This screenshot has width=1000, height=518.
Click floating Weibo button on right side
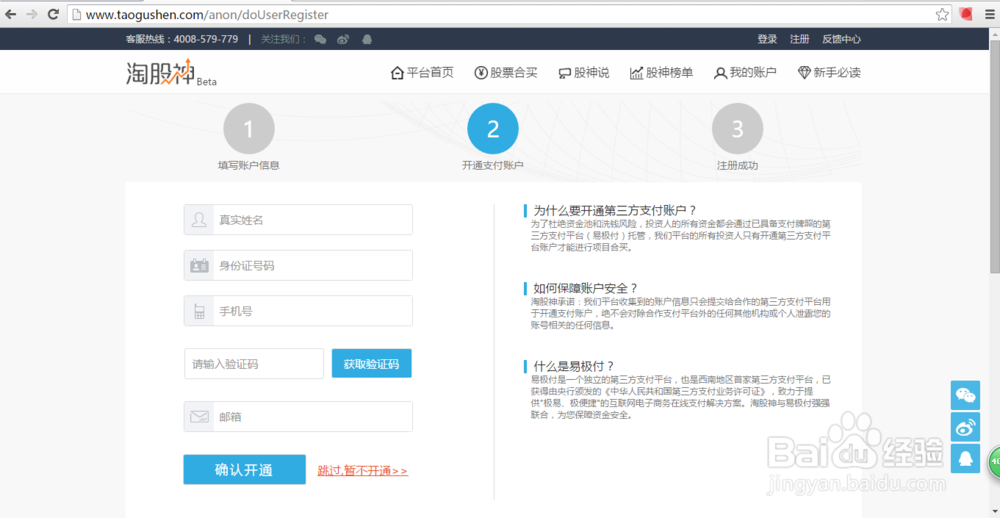pos(966,427)
